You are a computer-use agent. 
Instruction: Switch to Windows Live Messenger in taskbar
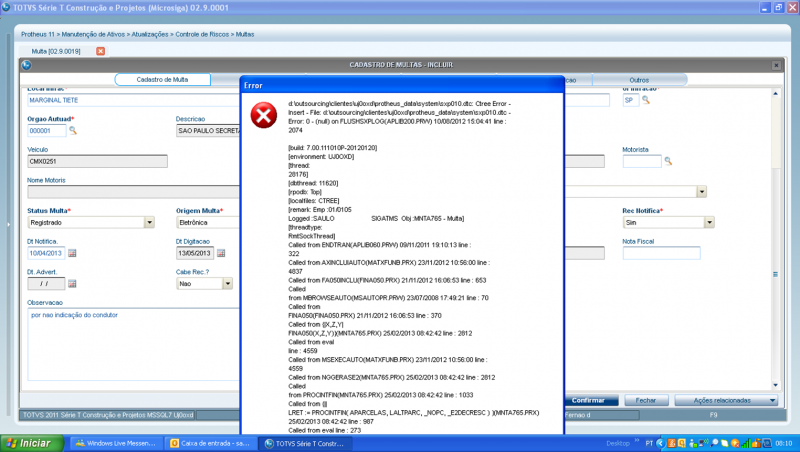click(116, 443)
